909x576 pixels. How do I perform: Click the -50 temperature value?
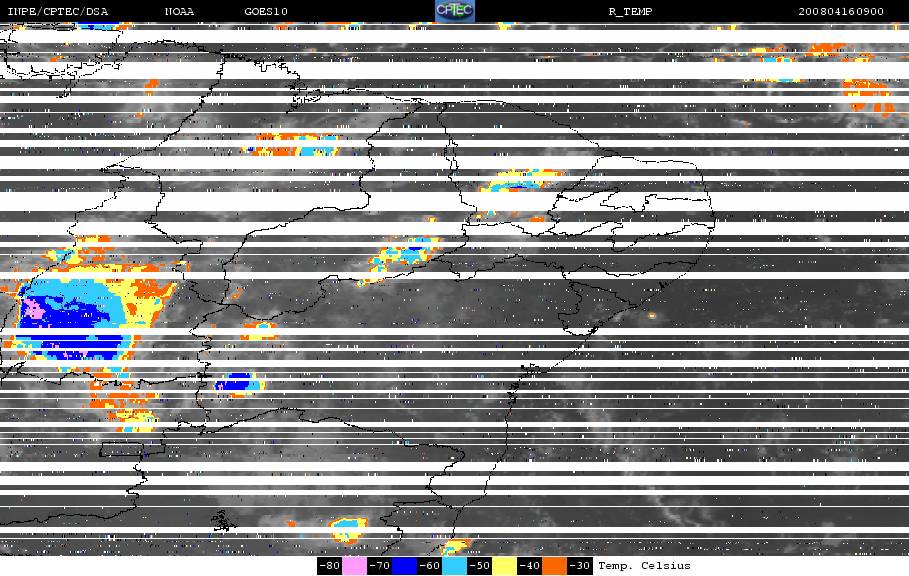(479, 566)
